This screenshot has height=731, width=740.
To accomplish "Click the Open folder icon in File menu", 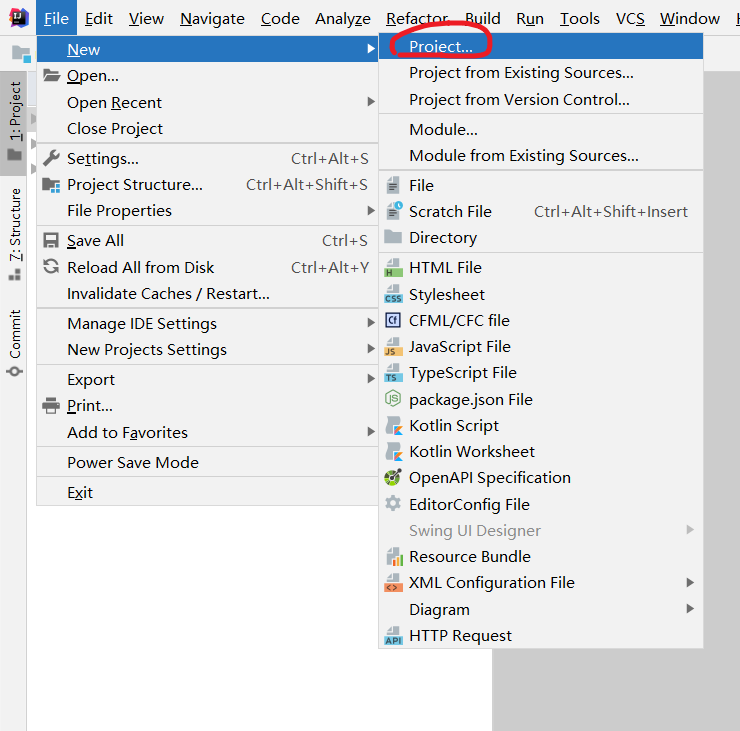I will [x=51, y=76].
